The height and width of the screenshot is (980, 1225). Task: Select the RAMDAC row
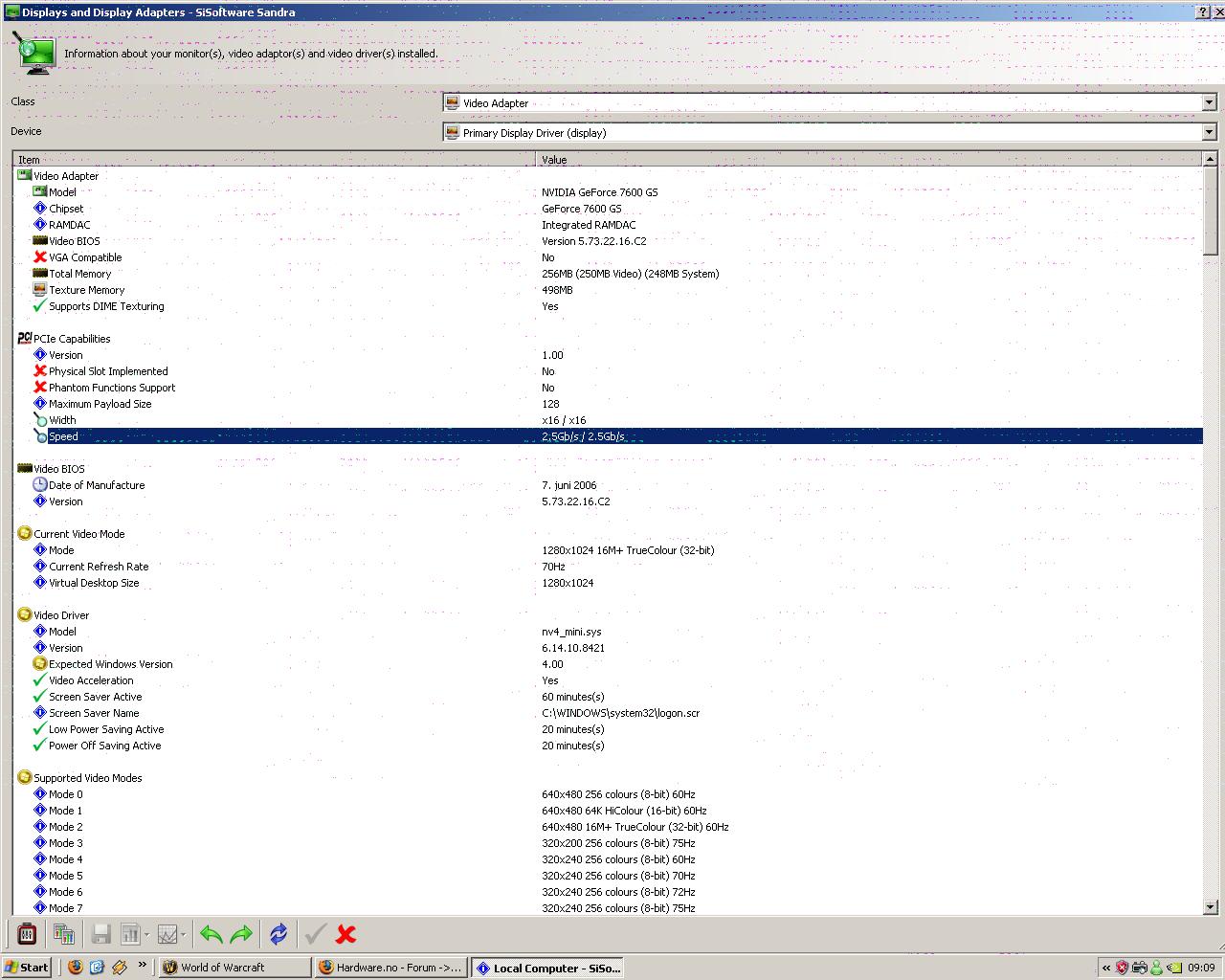coord(609,224)
